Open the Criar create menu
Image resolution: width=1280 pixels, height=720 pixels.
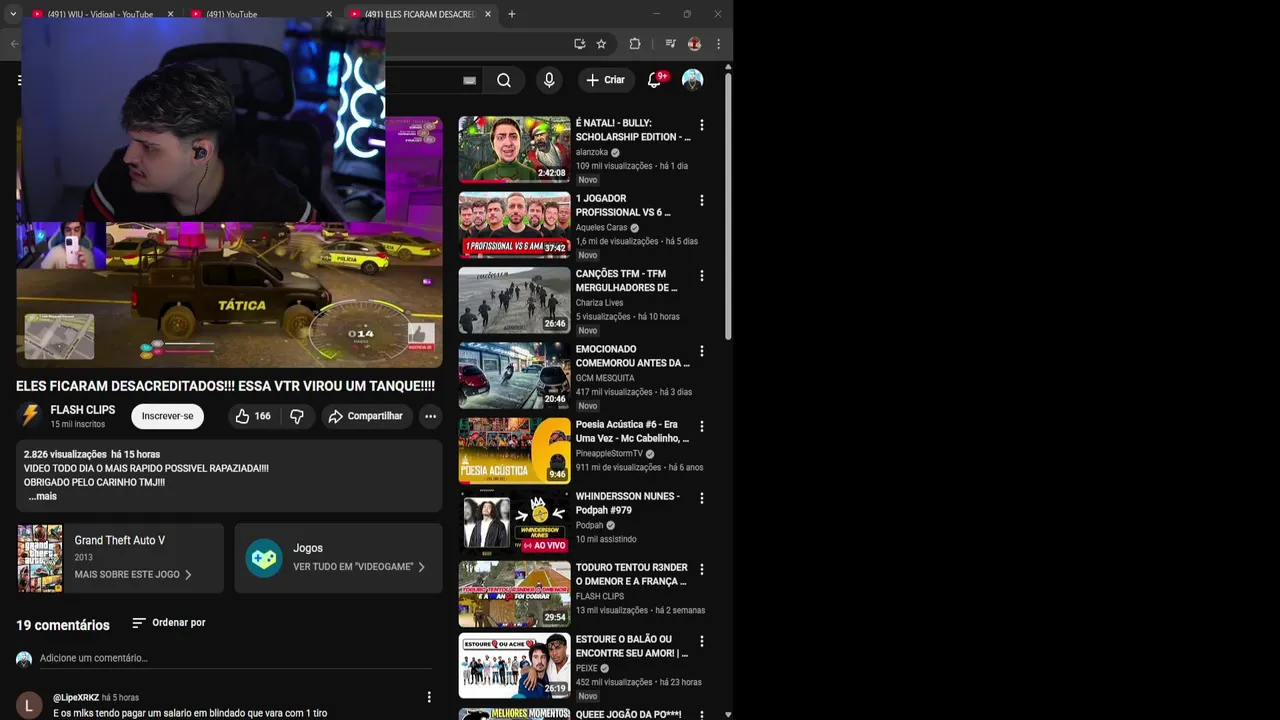(x=606, y=80)
